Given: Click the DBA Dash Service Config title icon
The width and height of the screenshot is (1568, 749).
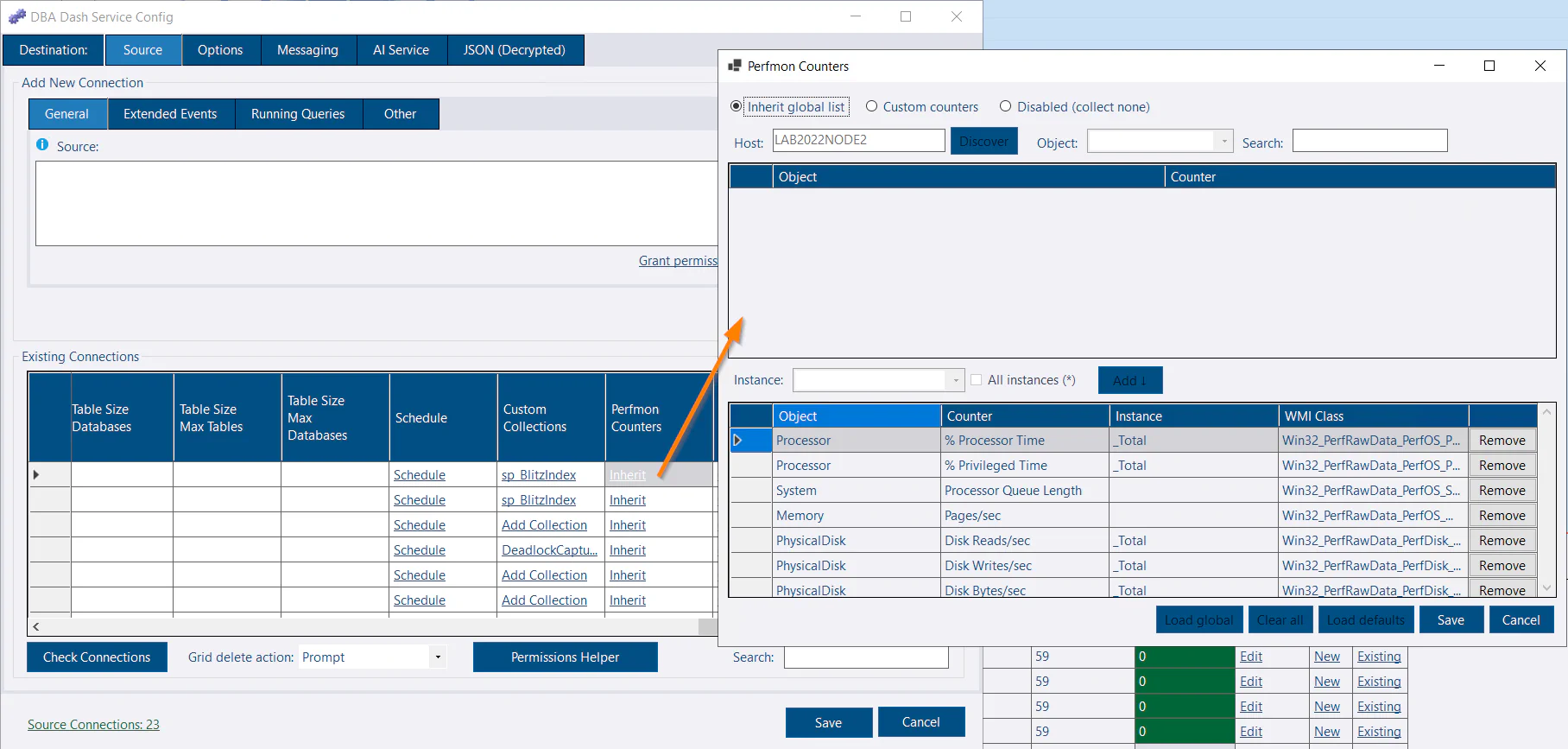Looking at the screenshot, I should pos(16,16).
